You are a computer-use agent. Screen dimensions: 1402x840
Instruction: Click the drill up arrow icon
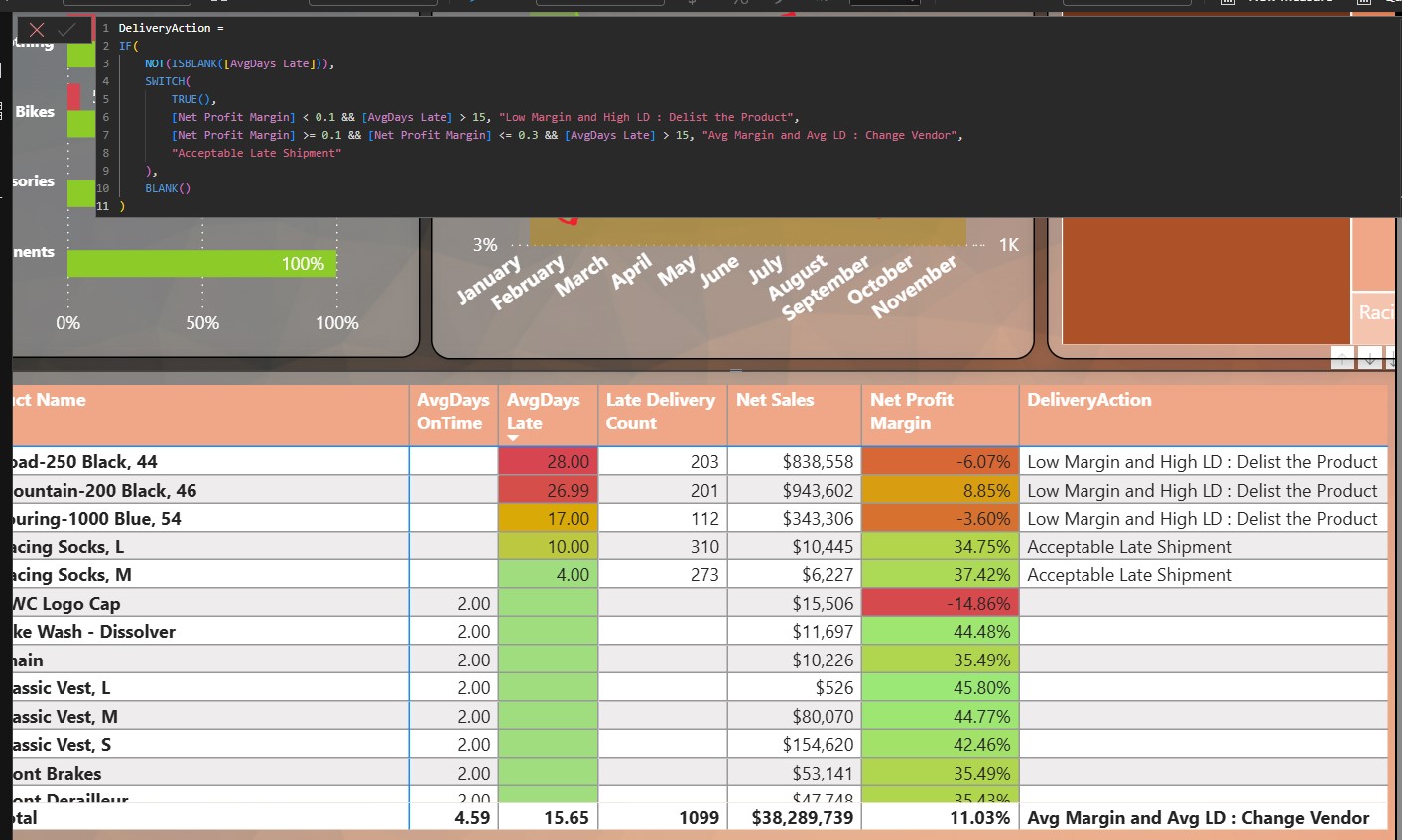coord(1342,359)
